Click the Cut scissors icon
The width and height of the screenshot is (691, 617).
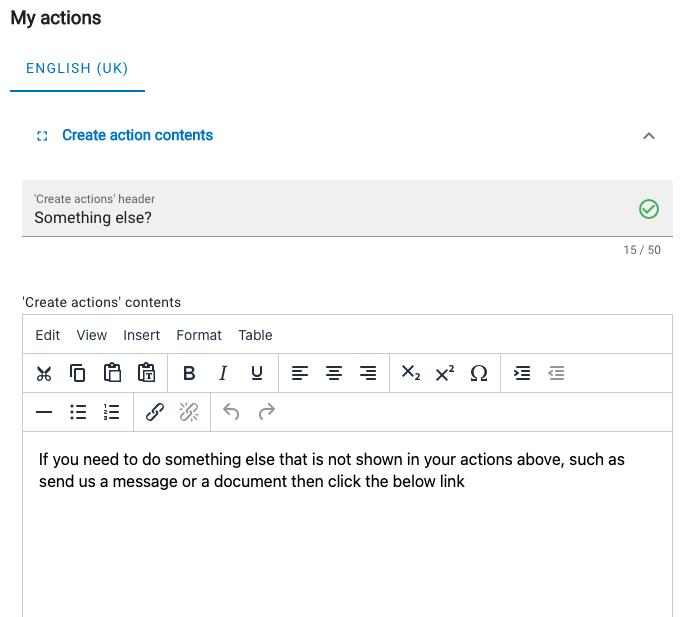click(44, 373)
